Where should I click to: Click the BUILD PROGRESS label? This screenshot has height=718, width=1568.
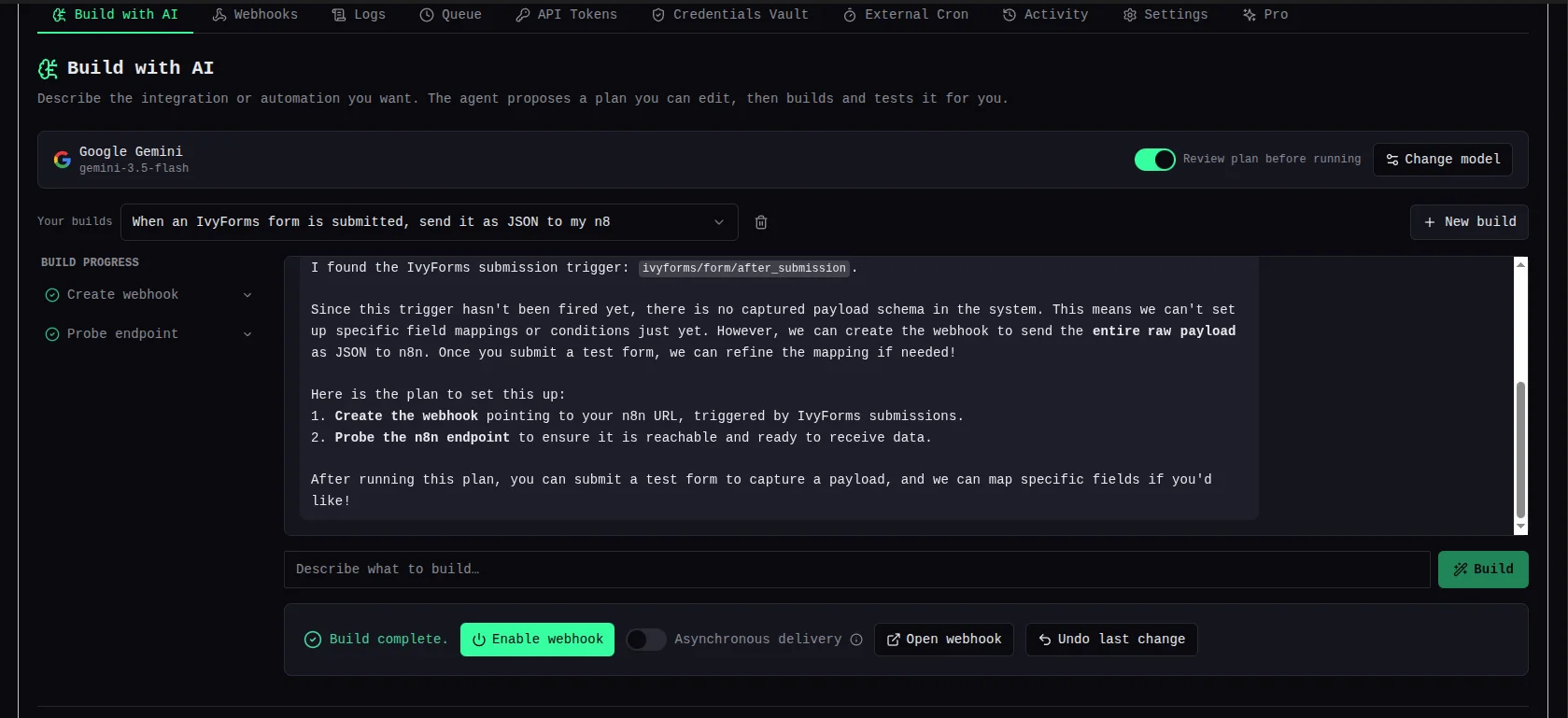tap(90, 262)
